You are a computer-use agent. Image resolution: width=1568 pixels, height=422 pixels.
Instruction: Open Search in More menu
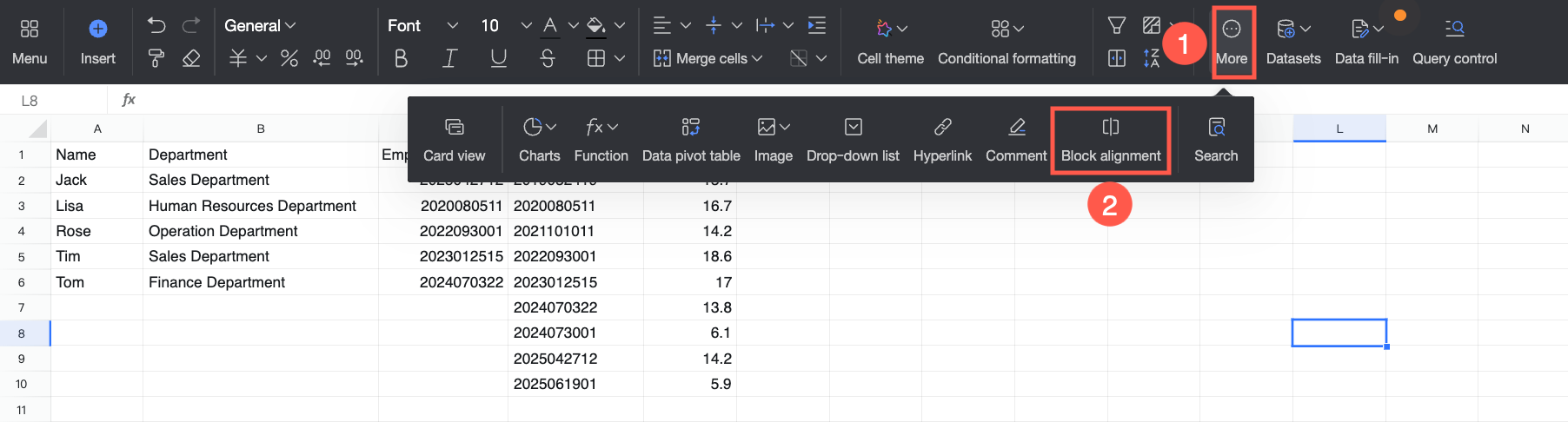tap(1216, 140)
